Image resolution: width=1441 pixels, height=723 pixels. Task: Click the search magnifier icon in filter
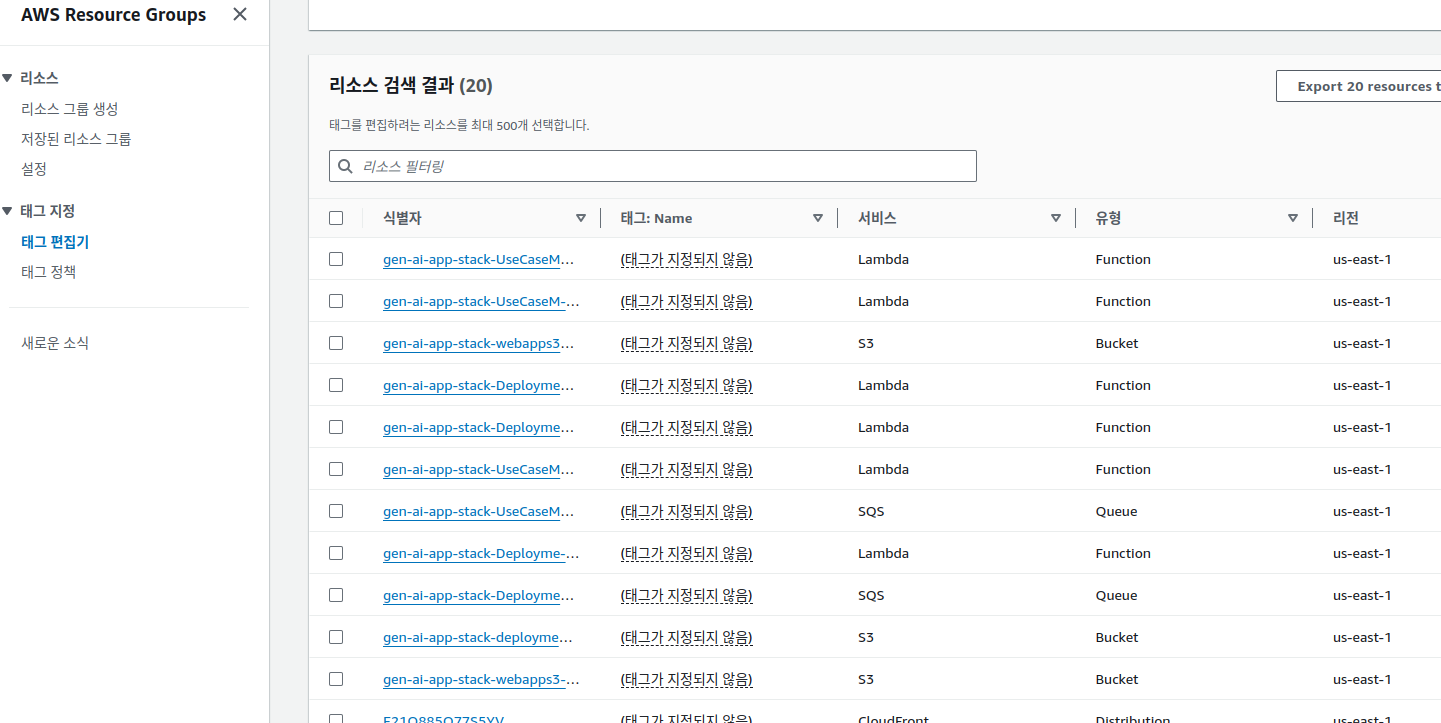[346, 167]
